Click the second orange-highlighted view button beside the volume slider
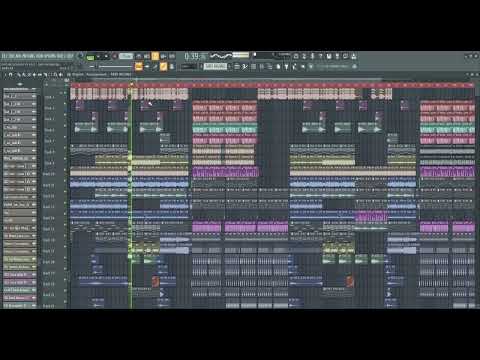 (163, 66)
